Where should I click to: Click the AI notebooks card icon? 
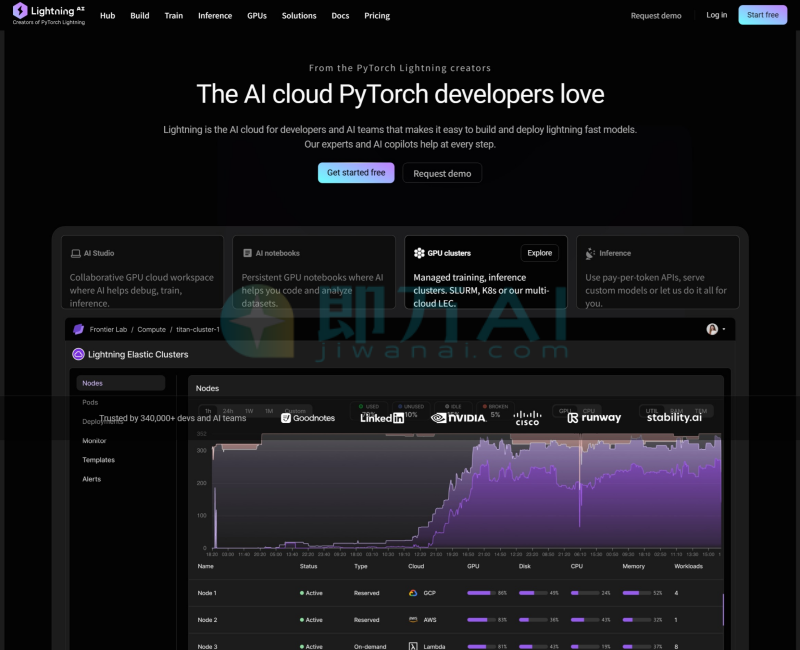[246, 254]
